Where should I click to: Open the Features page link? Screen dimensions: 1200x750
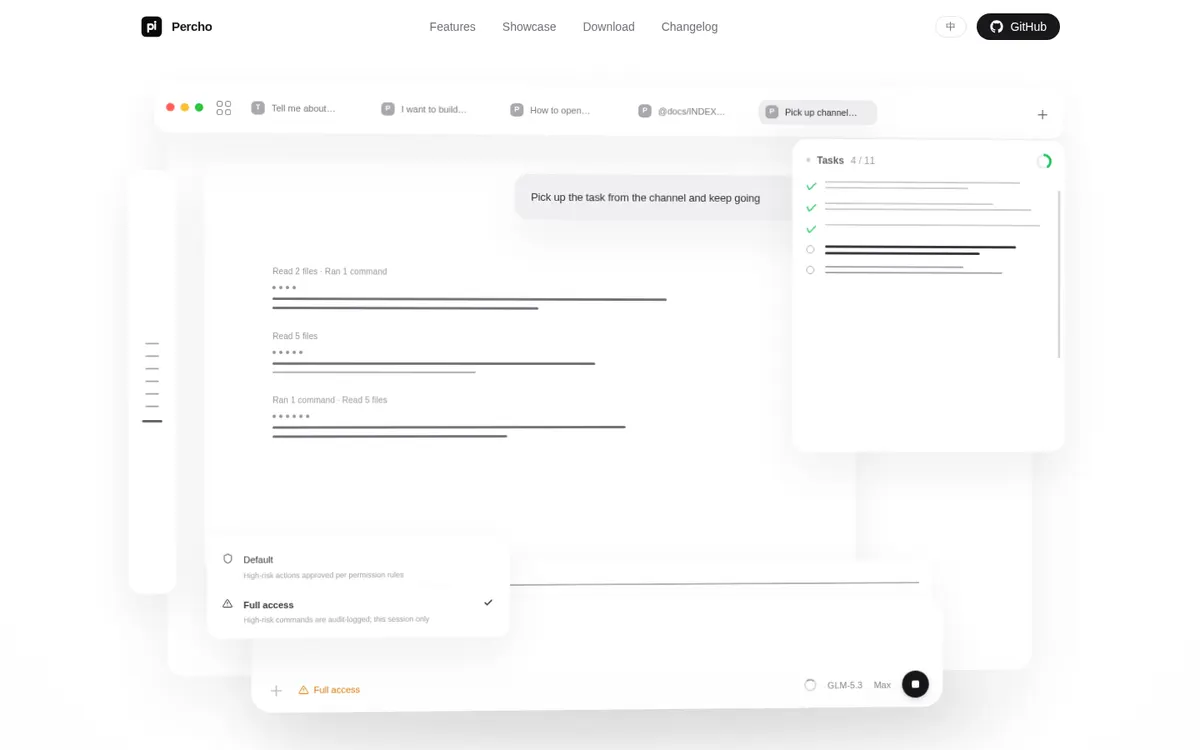click(x=452, y=27)
